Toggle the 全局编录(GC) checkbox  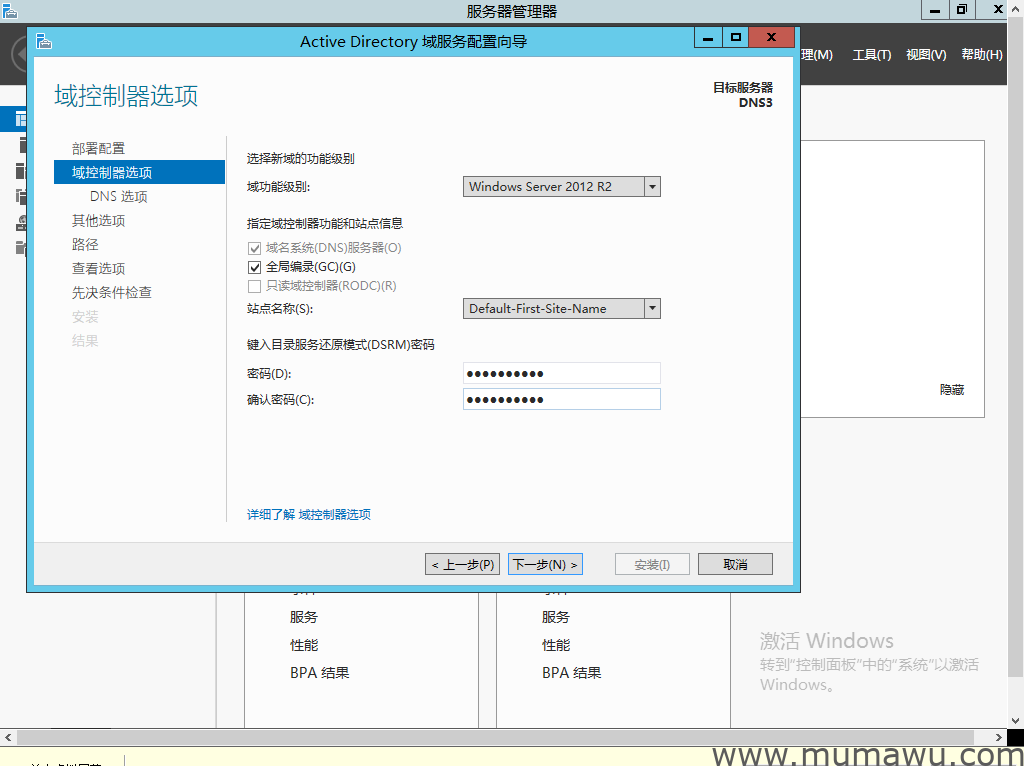pyautogui.click(x=254, y=267)
